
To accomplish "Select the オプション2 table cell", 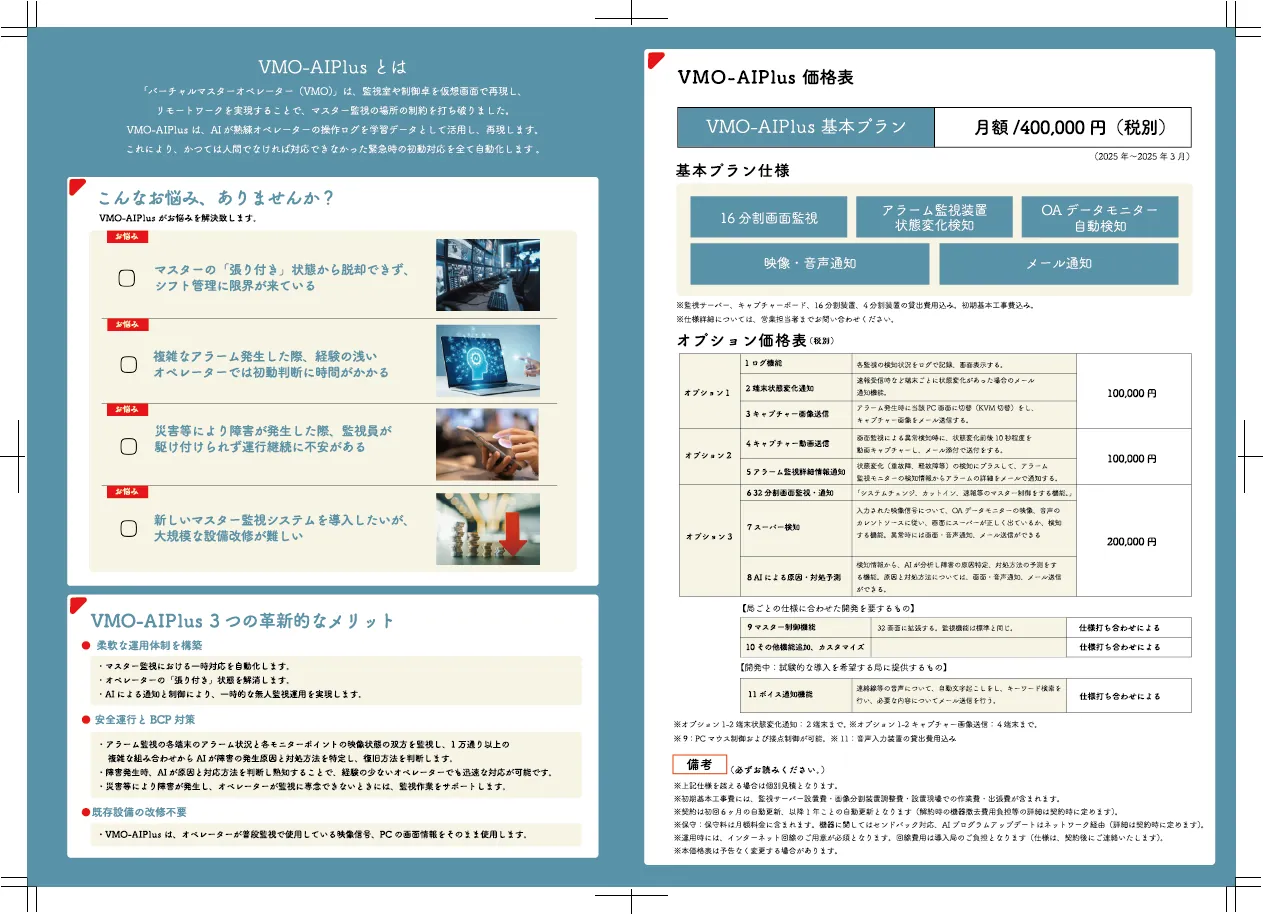I will 708,456.
